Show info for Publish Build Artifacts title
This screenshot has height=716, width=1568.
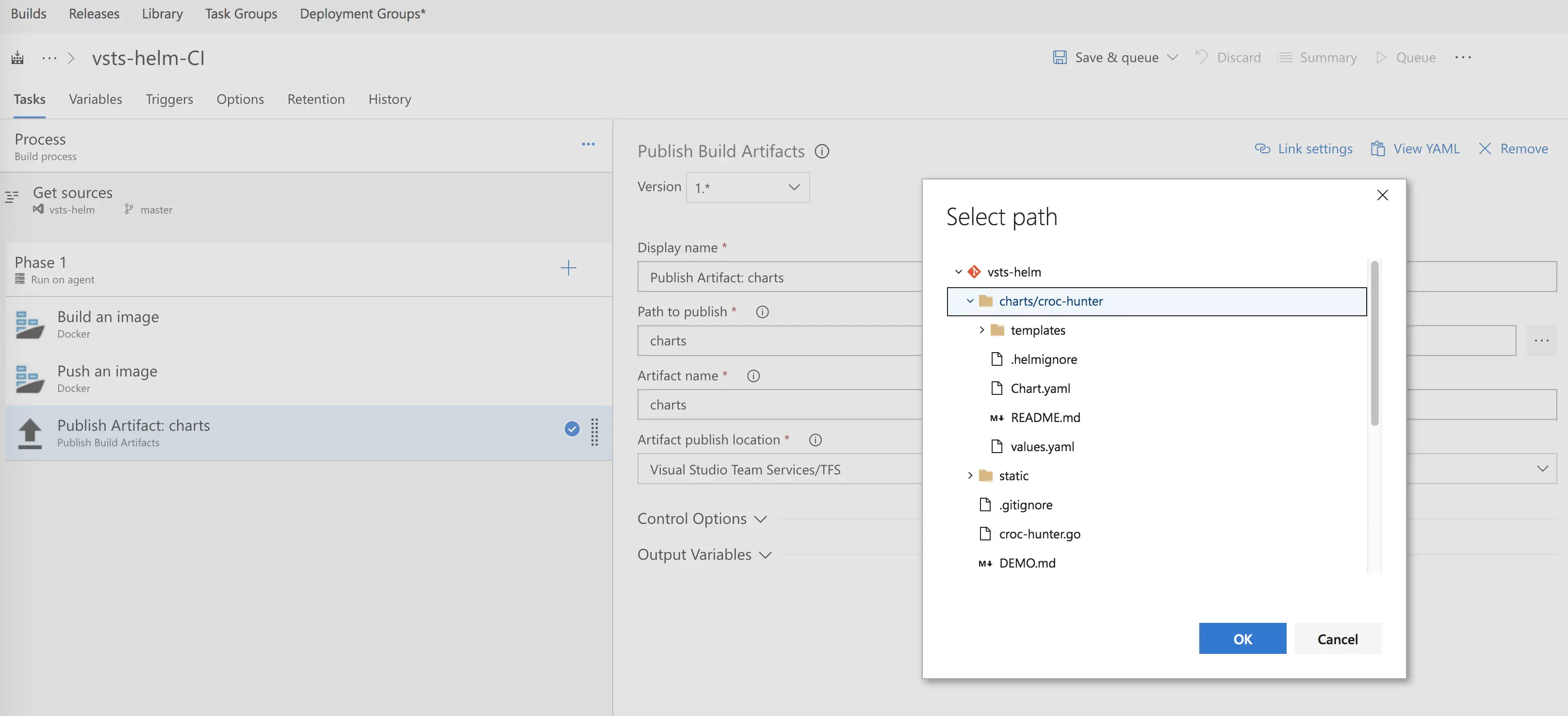822,152
